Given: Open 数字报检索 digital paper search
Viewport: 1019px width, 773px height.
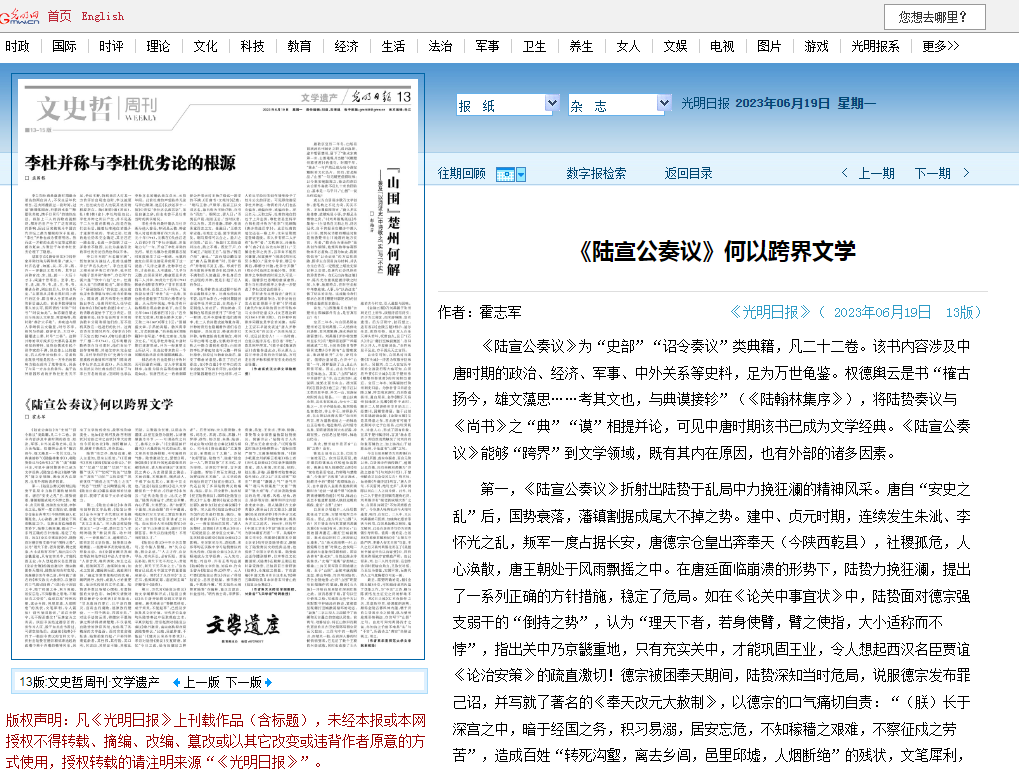Looking at the screenshot, I should coord(596,173).
